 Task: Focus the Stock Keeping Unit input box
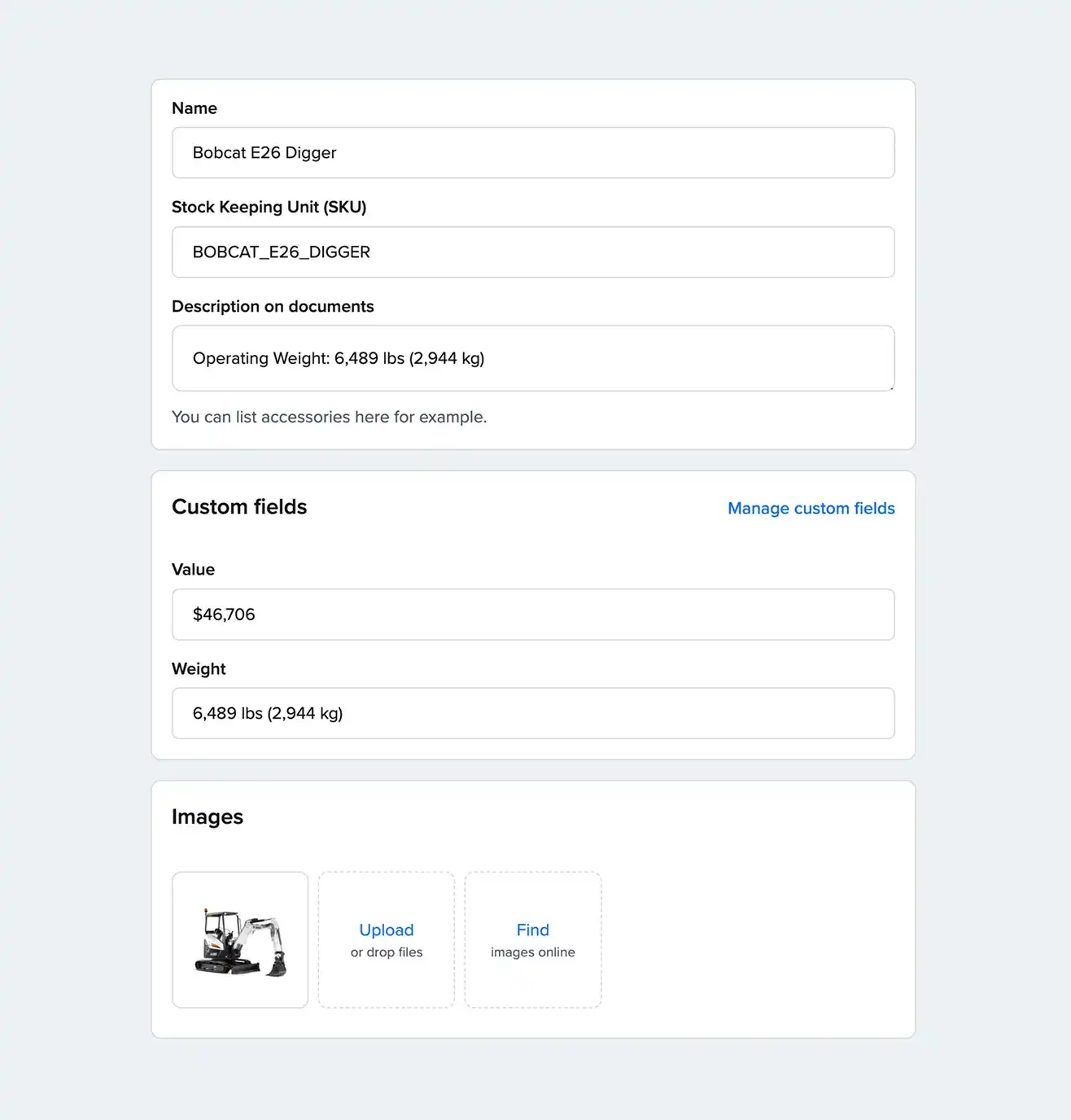point(533,252)
